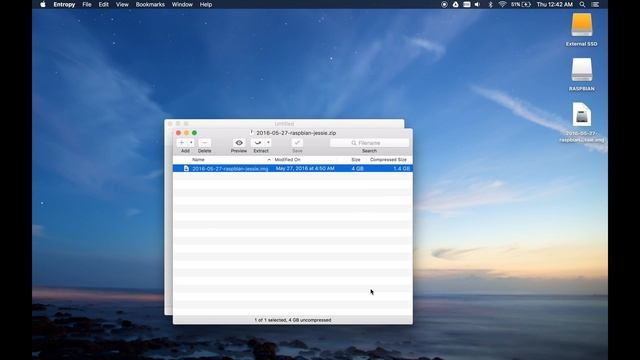
Task: Sort by Size column header
Action: click(356, 160)
